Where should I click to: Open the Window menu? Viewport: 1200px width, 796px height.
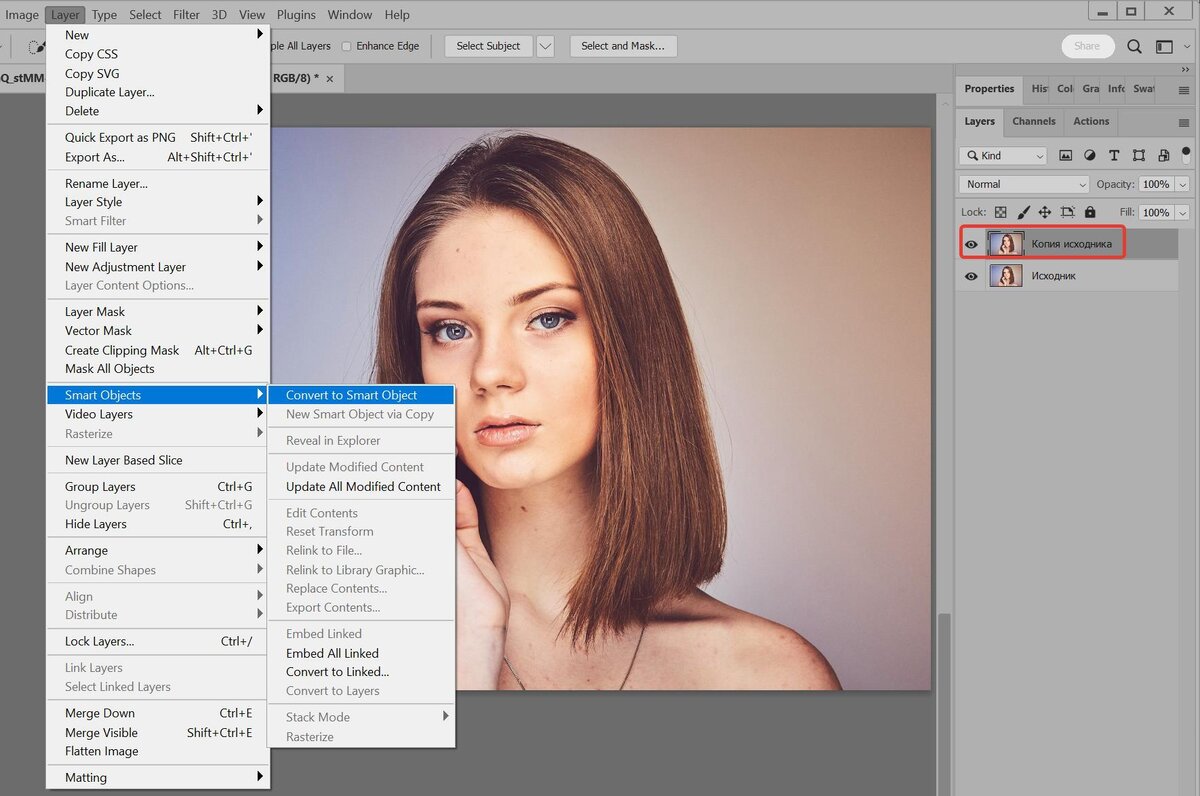point(350,15)
